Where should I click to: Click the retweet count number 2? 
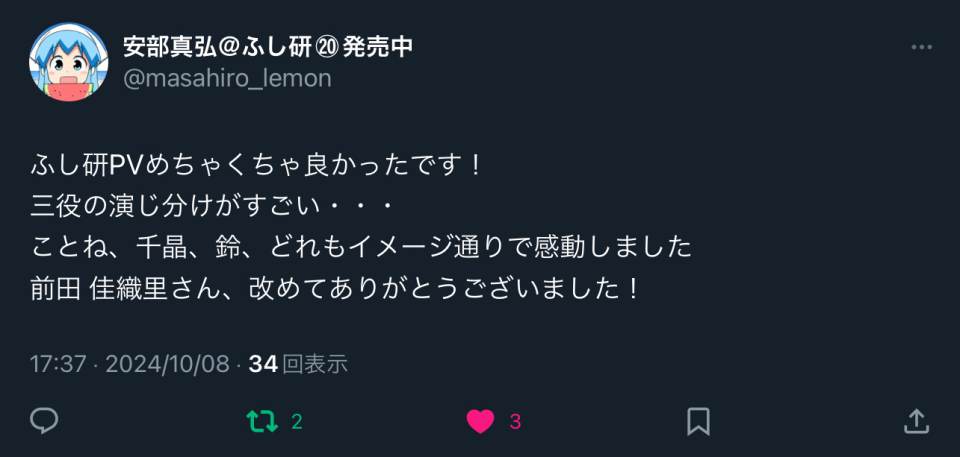click(x=297, y=422)
